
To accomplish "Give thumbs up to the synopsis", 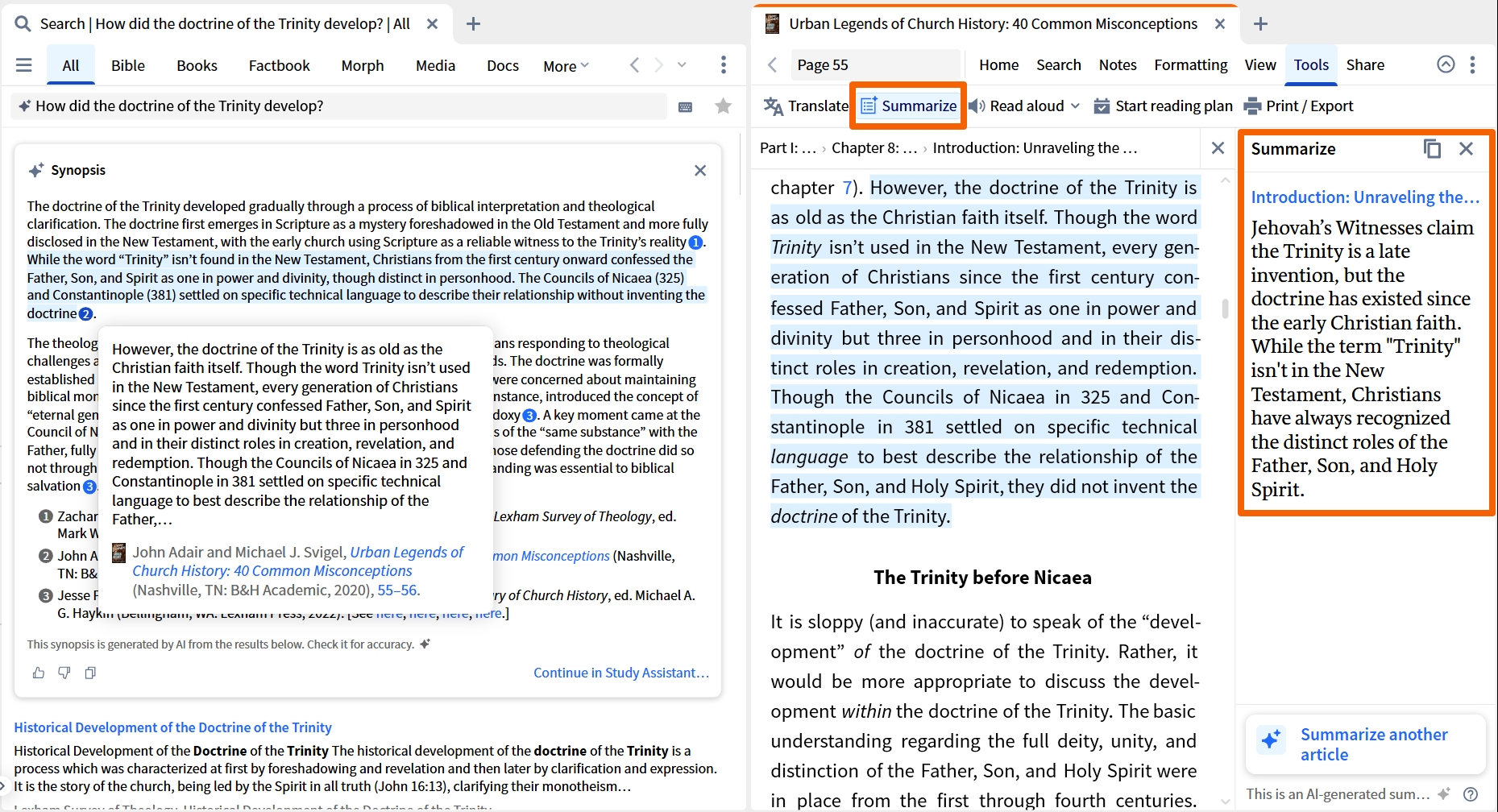I will pyautogui.click(x=38, y=673).
